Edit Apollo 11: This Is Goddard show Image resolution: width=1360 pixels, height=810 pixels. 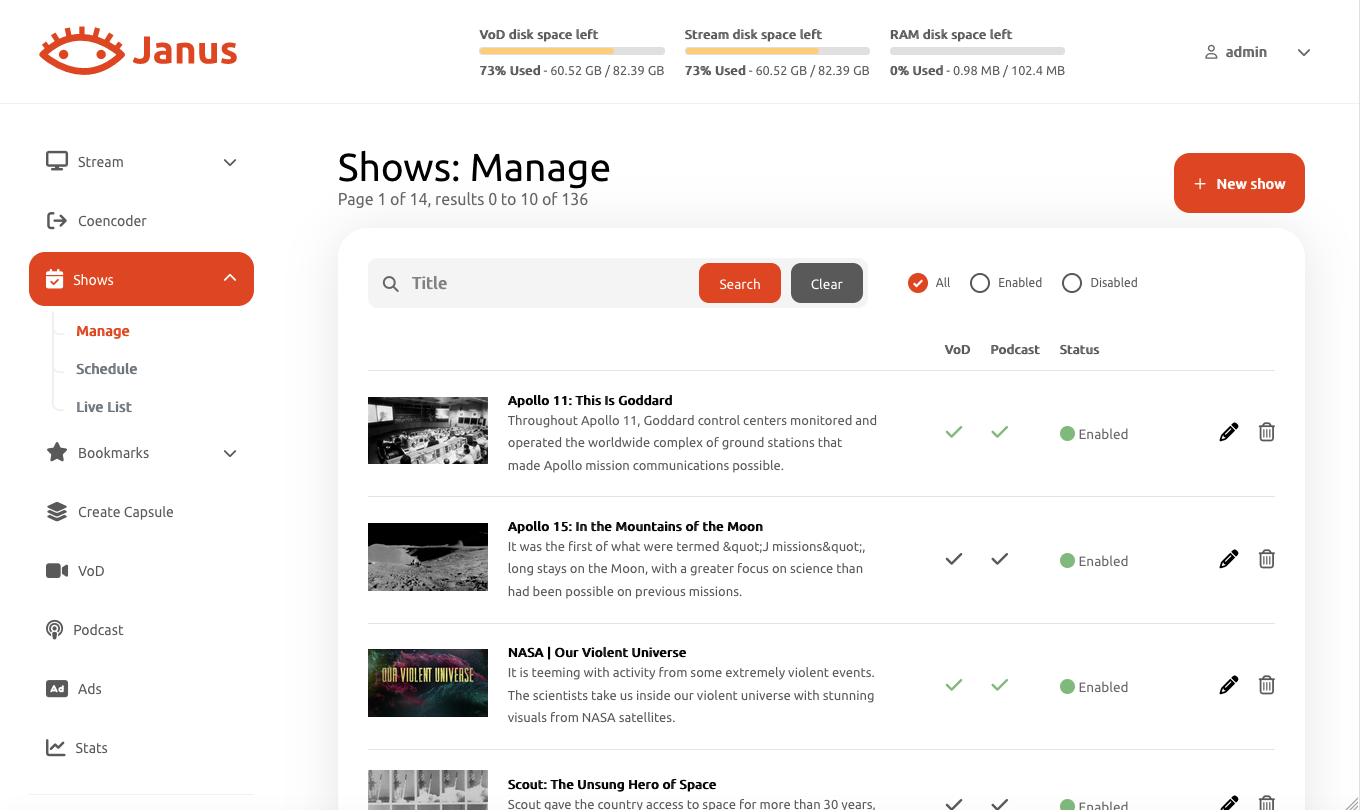[x=1229, y=432]
